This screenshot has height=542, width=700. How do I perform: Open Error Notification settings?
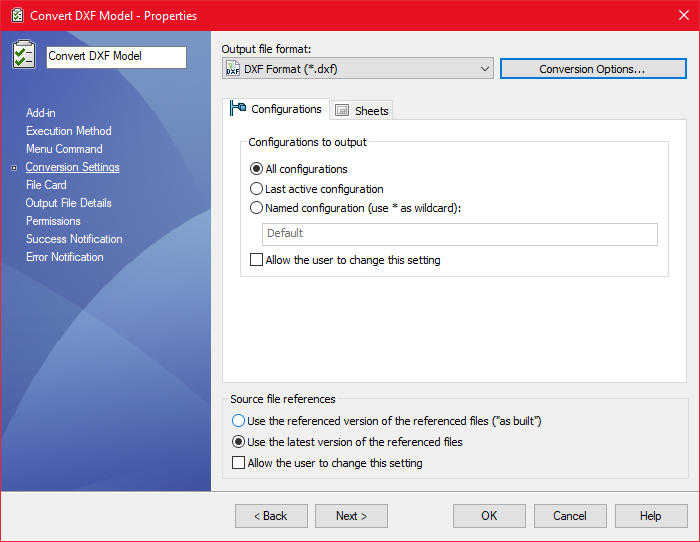(65, 257)
